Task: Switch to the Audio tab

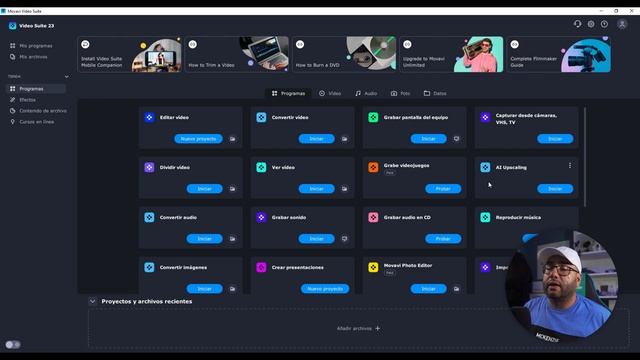Action: (366, 93)
